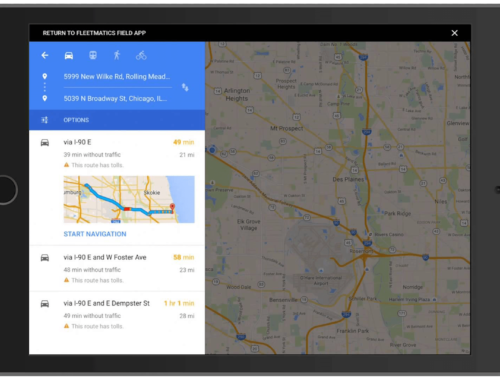Image resolution: width=500 pixels, height=380 pixels.
Task: Click the toll warning icon under 49 min without traffic
Action: point(66,326)
